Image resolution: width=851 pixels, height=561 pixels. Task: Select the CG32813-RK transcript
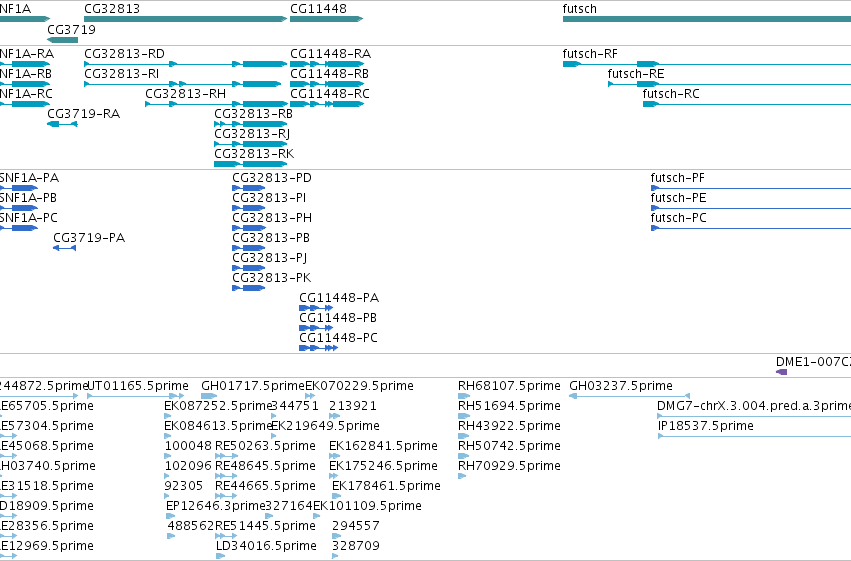[x=251, y=164]
